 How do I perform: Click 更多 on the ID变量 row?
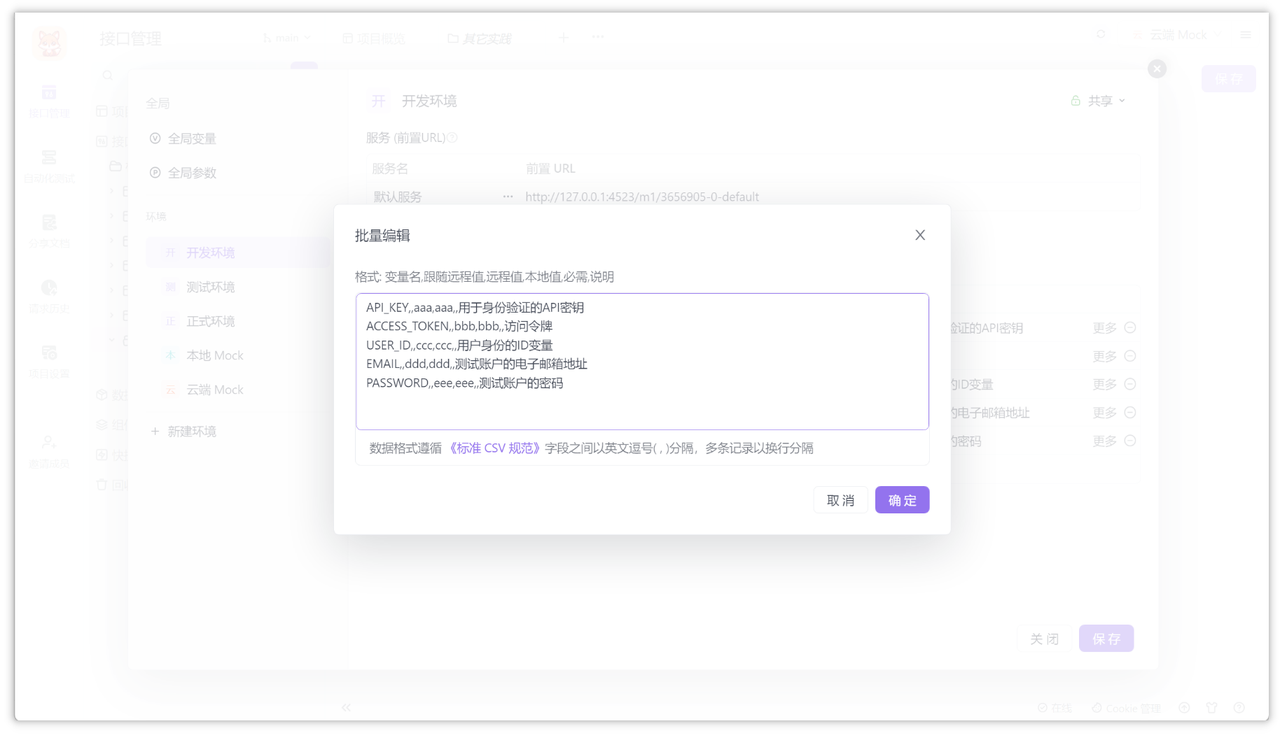click(1104, 384)
